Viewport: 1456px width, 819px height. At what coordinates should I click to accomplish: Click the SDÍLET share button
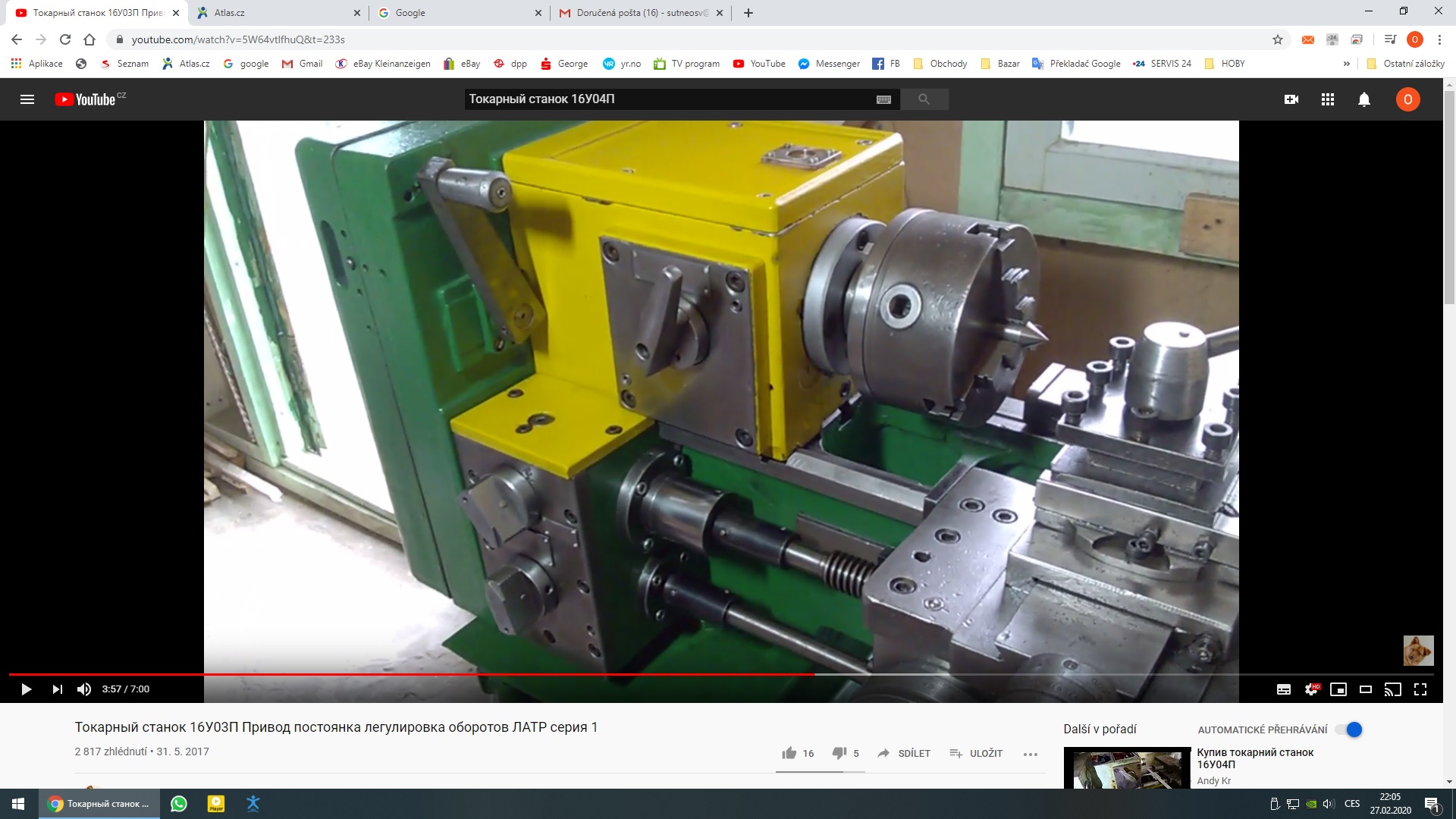904,753
